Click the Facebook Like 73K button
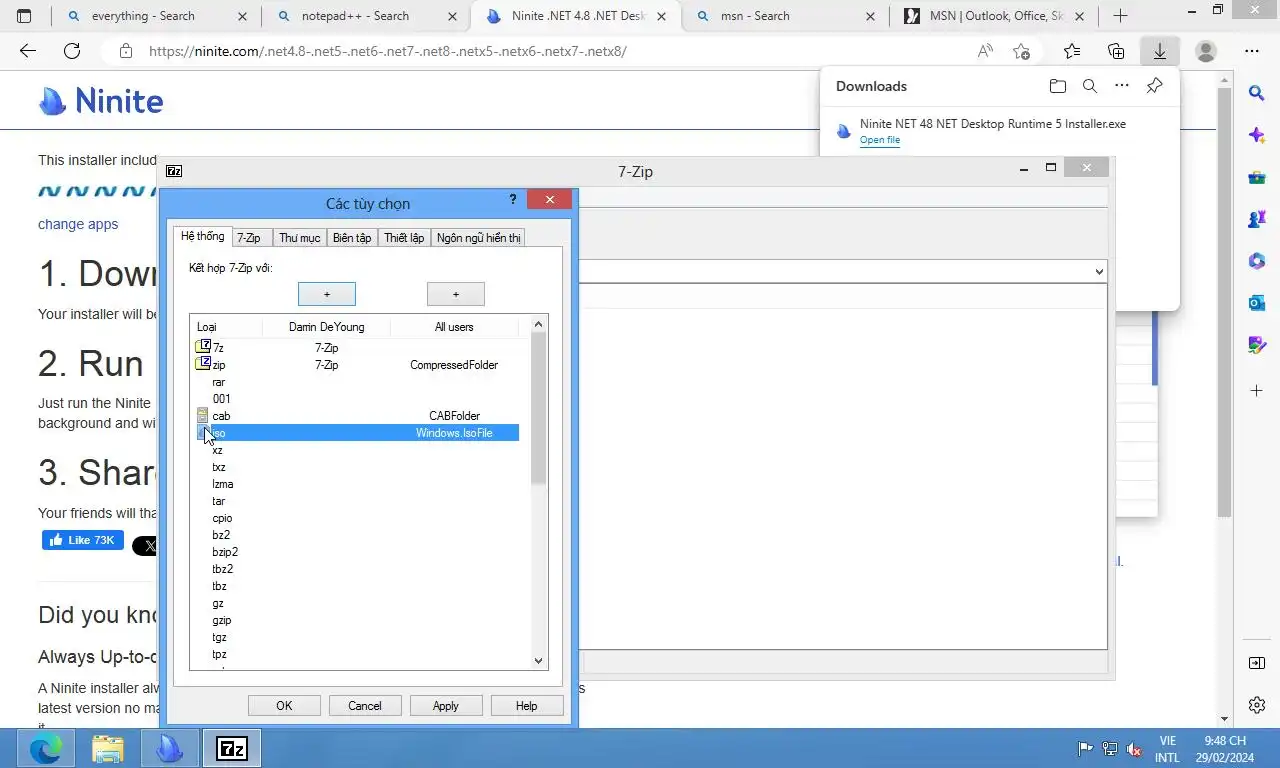This screenshot has width=1280, height=768. pos(83,540)
